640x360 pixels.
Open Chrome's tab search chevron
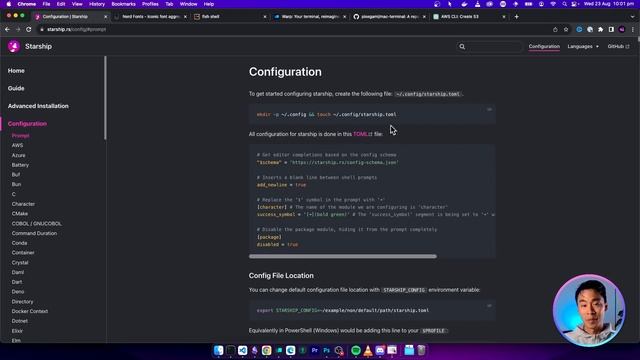point(632,17)
